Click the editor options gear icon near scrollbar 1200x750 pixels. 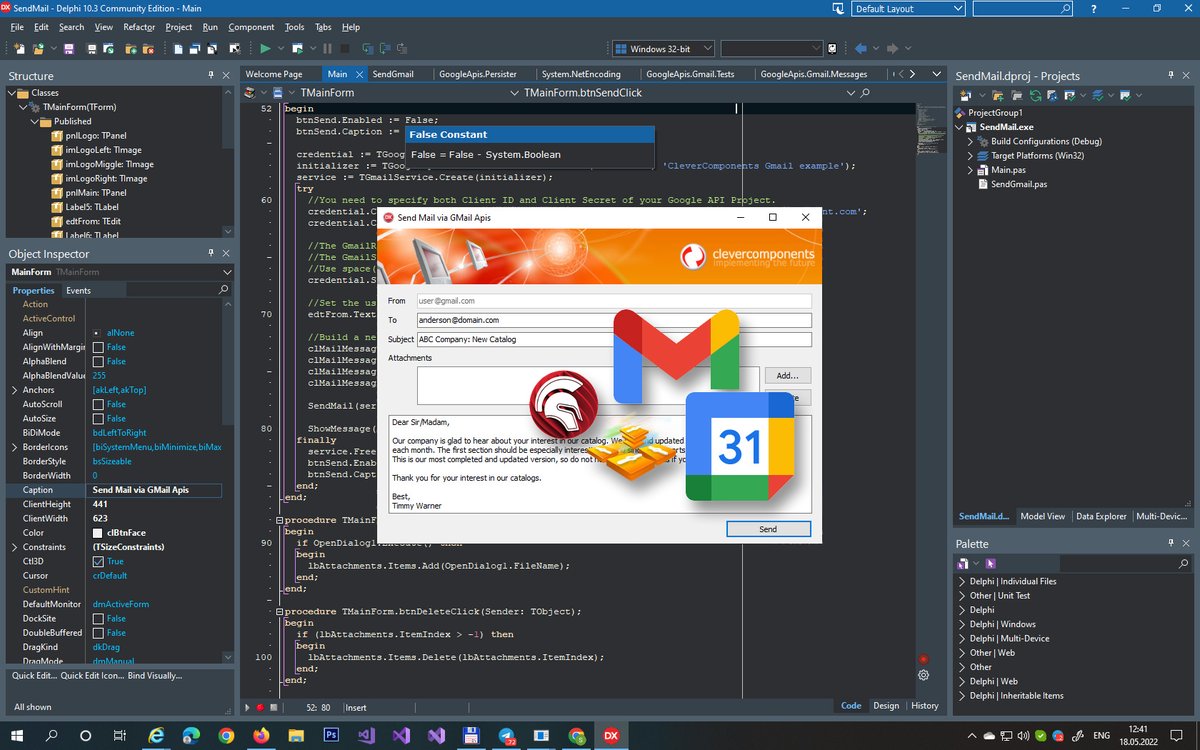point(923,675)
